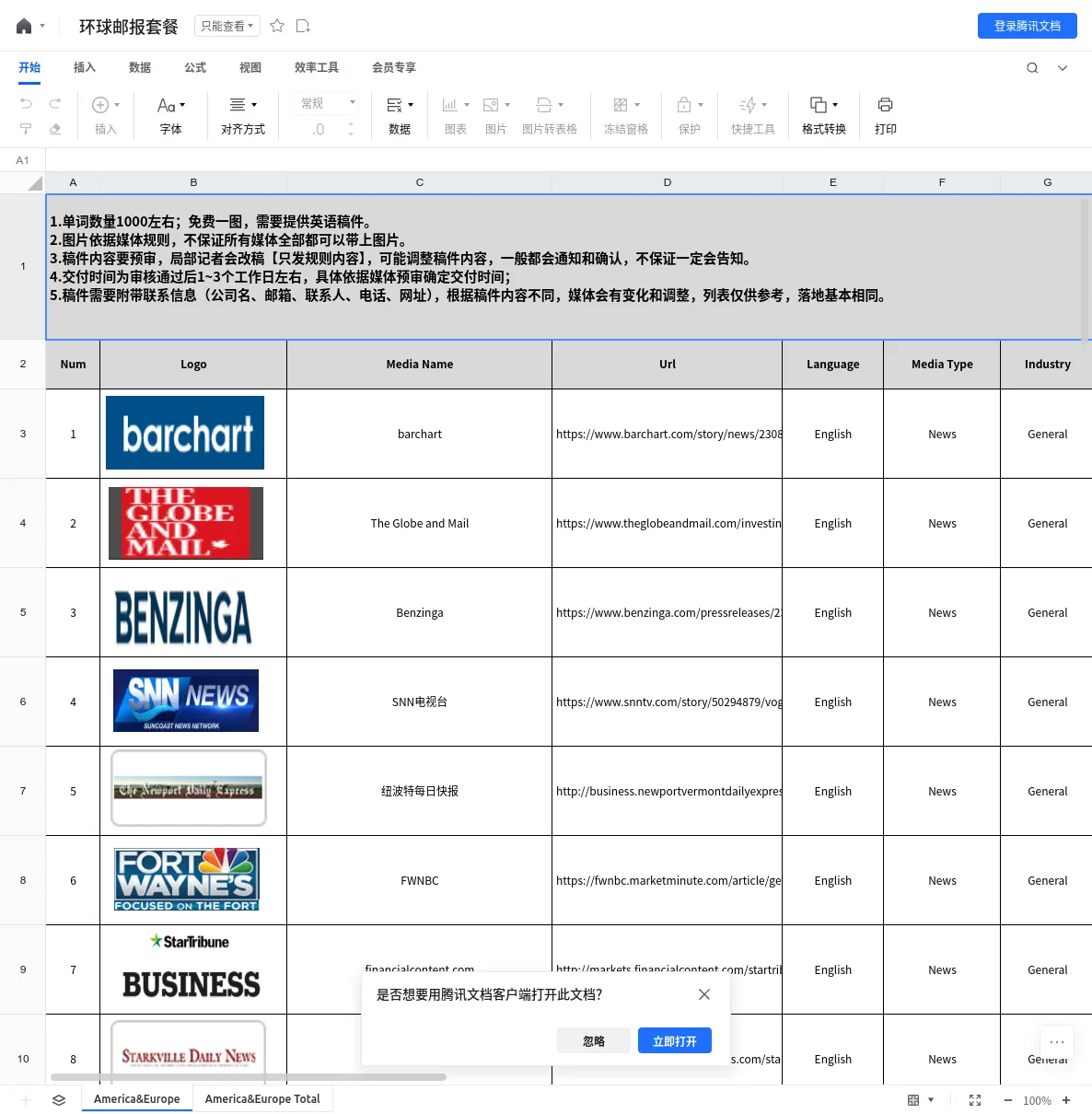Image resolution: width=1092 pixels, height=1114 pixels.
Task: Click the Url header cell
Action: (668, 364)
